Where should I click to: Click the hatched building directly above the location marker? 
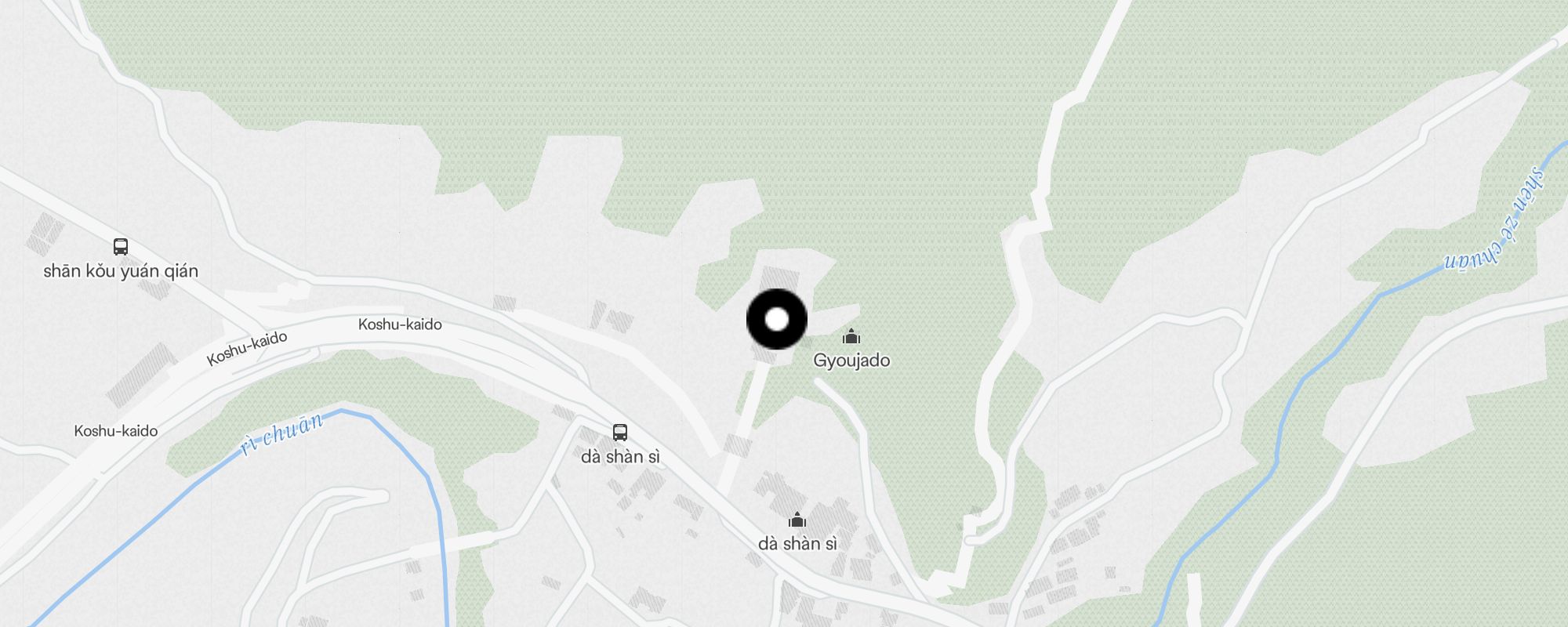point(780,280)
